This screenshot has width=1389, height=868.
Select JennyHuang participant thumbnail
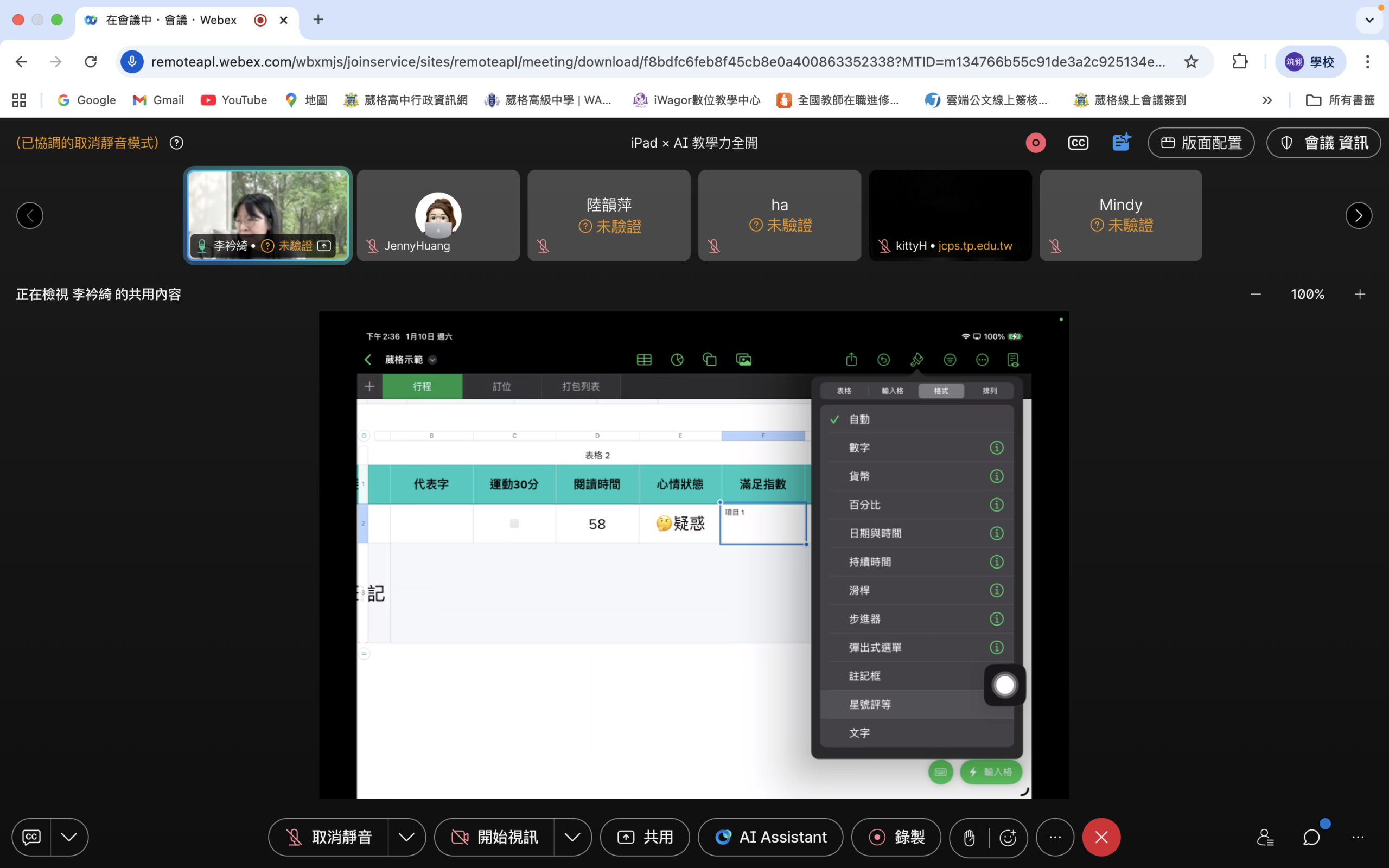[438, 216]
